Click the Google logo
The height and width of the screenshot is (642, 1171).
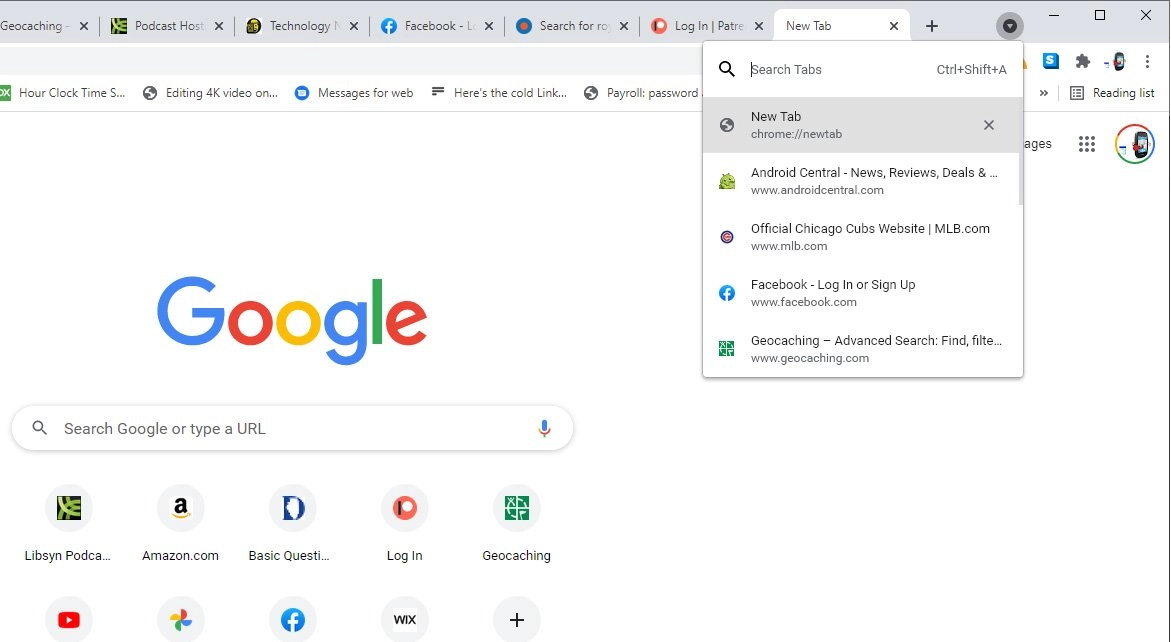292,320
